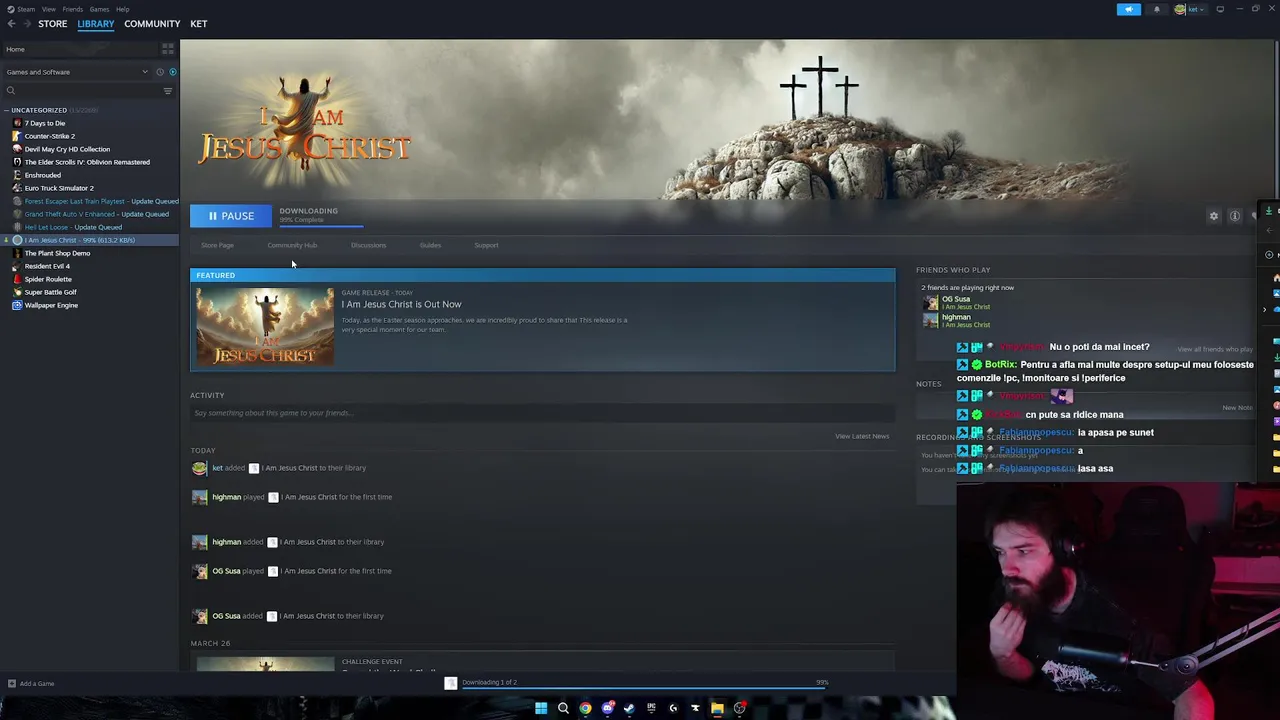Open the STORE section

[x=52, y=24]
